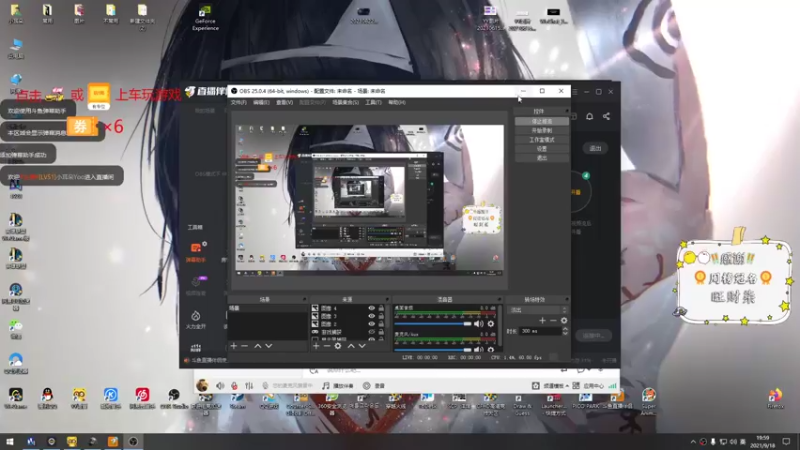Open 应用中心 in the voice bar
Screen dimensions: 800x450
pyautogui.click(x=589, y=386)
